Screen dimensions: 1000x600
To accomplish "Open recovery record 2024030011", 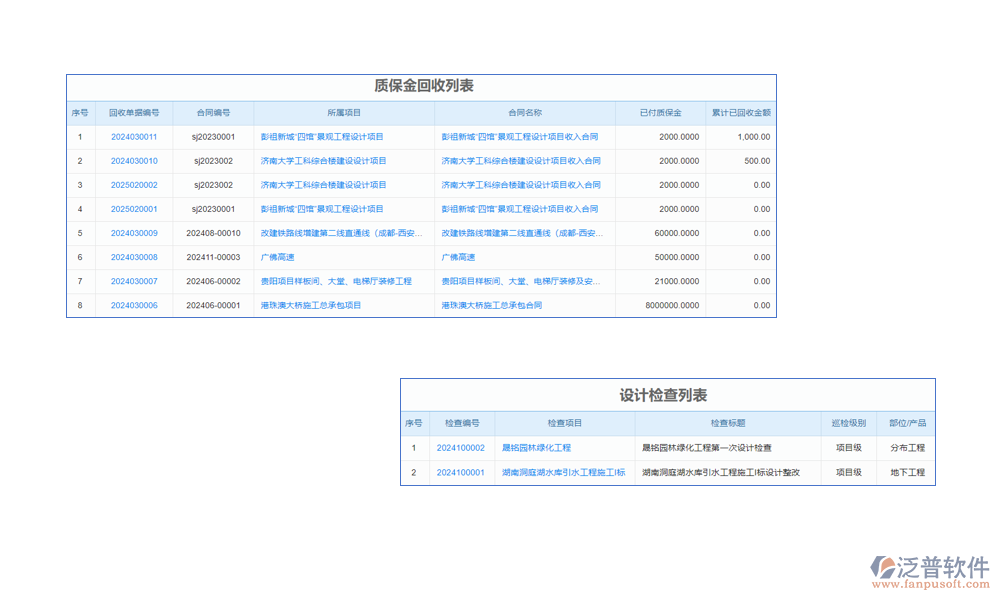I will (x=134, y=137).
